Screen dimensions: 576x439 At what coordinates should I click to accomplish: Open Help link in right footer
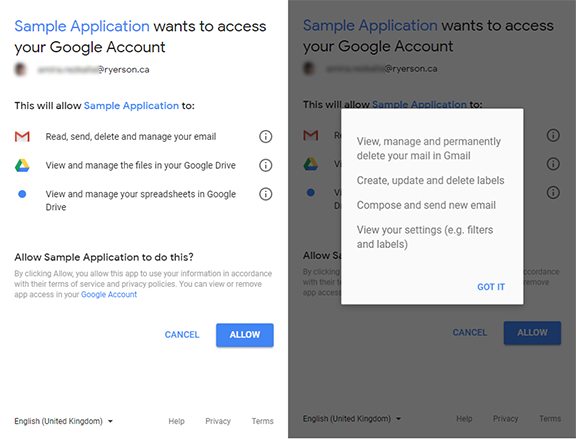pyautogui.click(x=464, y=419)
